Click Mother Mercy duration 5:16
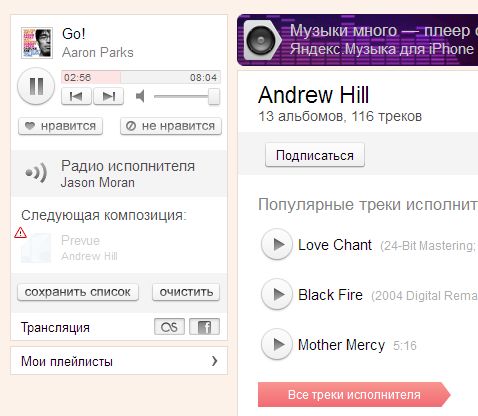Screen dimensions: 478x416 pos(405,346)
